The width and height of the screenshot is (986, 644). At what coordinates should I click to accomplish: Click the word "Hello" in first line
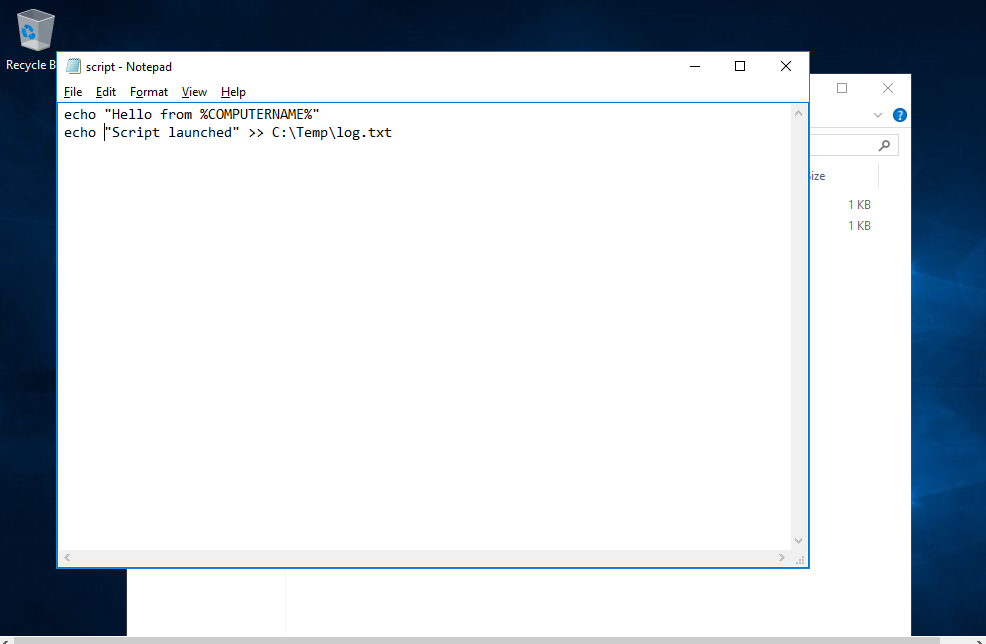tap(131, 114)
